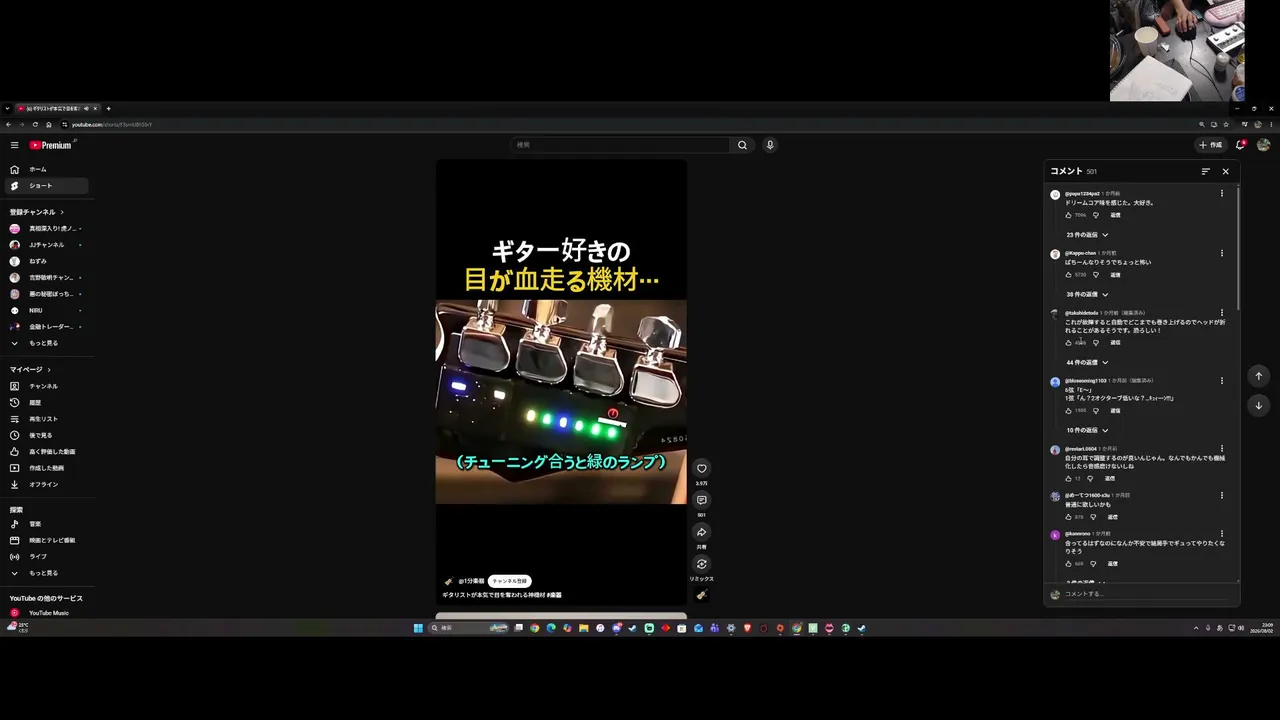Open options menu for ドリームコア comment

tap(1221, 194)
